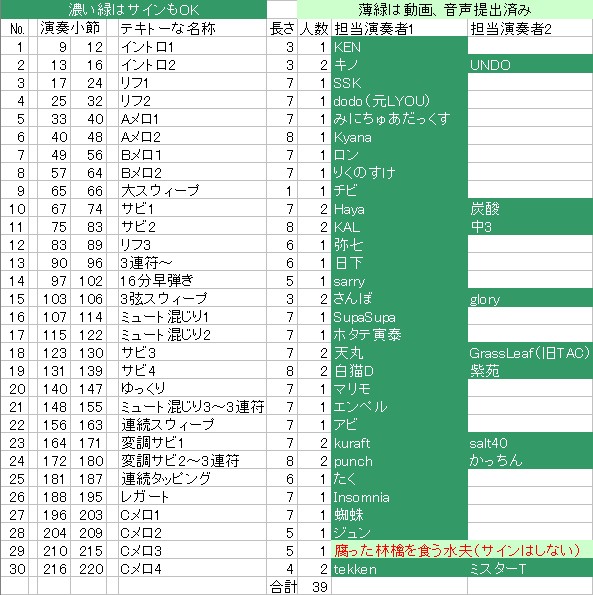The image size is (593, 595).
Task: Click the 連続スウィープ cell
Action: (x=192, y=425)
